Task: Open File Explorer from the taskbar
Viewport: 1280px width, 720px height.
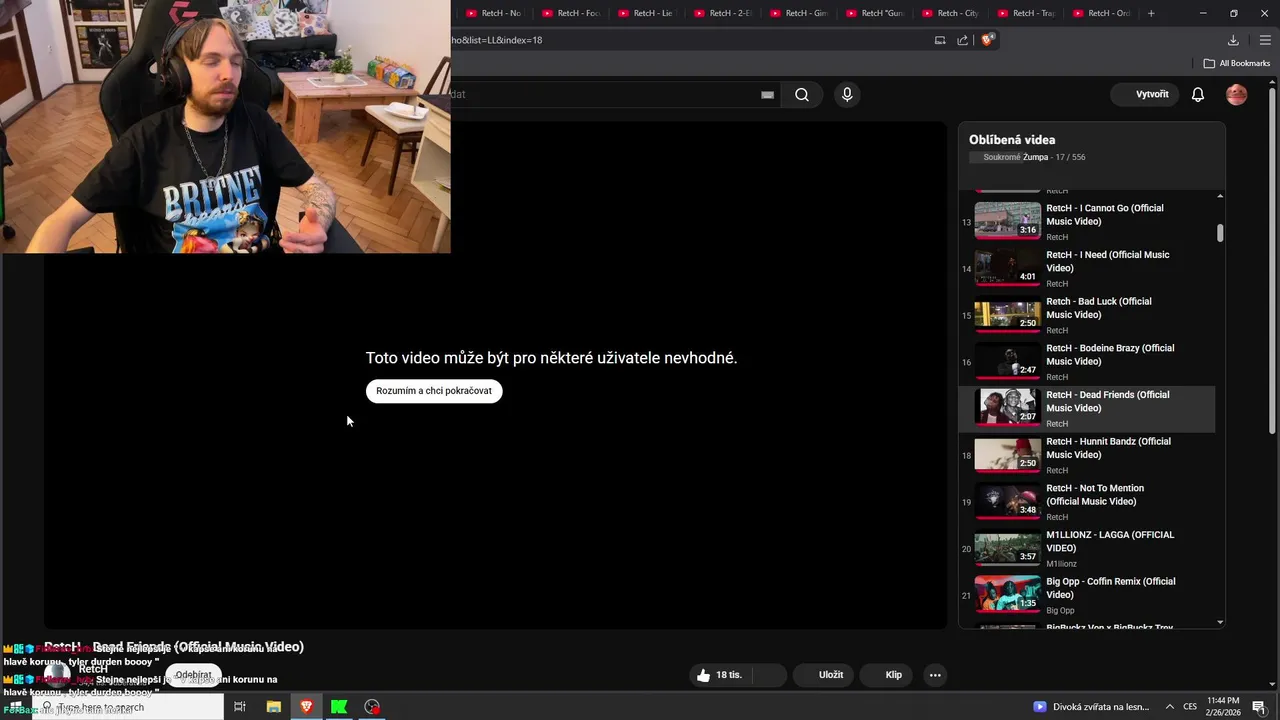Action: [273, 707]
